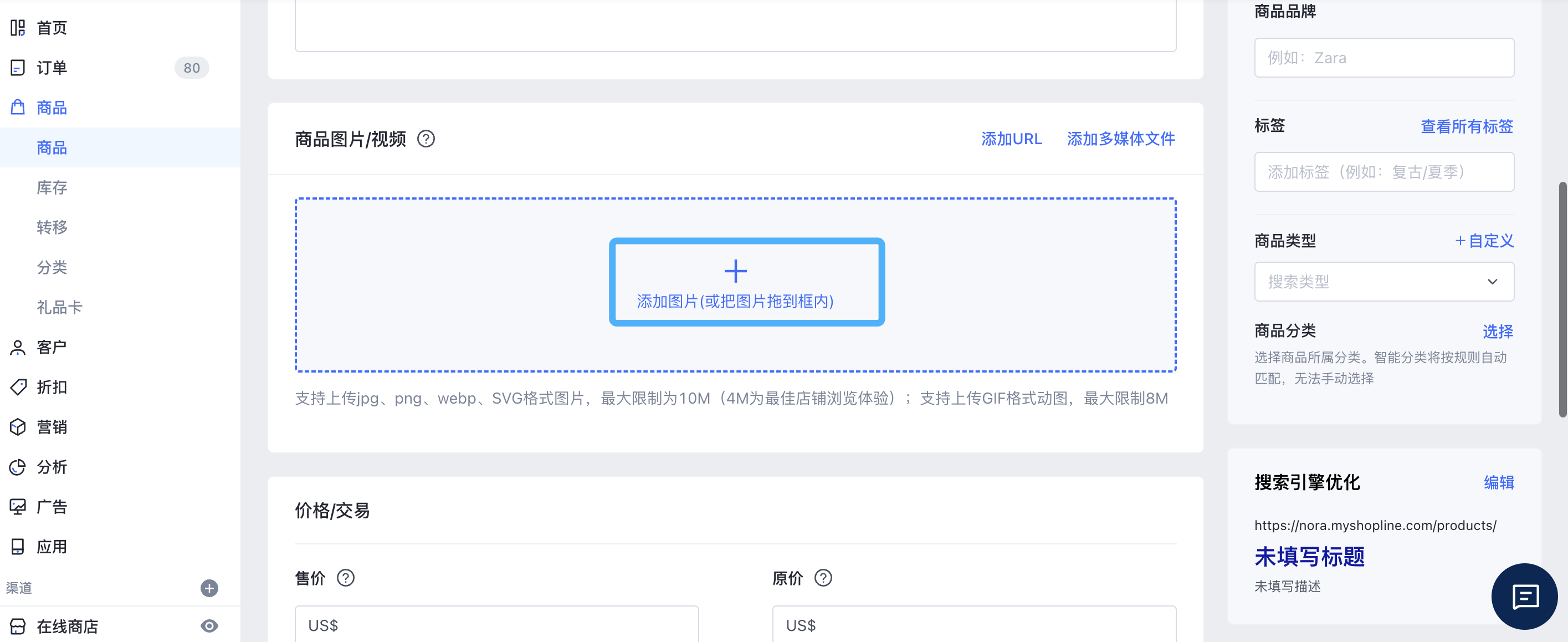Click the 商品品牌 input field
The height and width of the screenshot is (642, 1568).
point(1383,57)
